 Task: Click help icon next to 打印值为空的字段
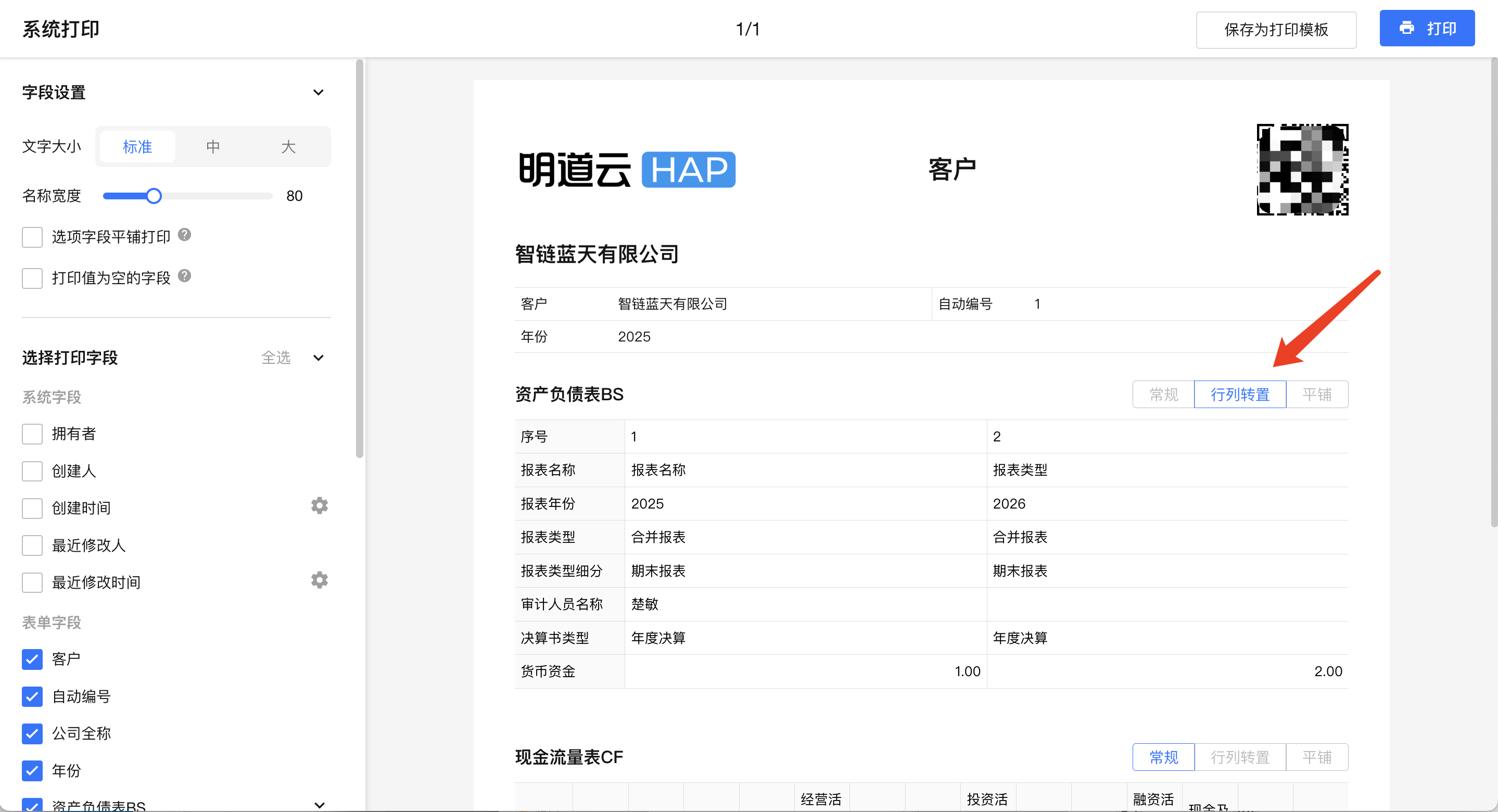pyautogui.click(x=184, y=276)
